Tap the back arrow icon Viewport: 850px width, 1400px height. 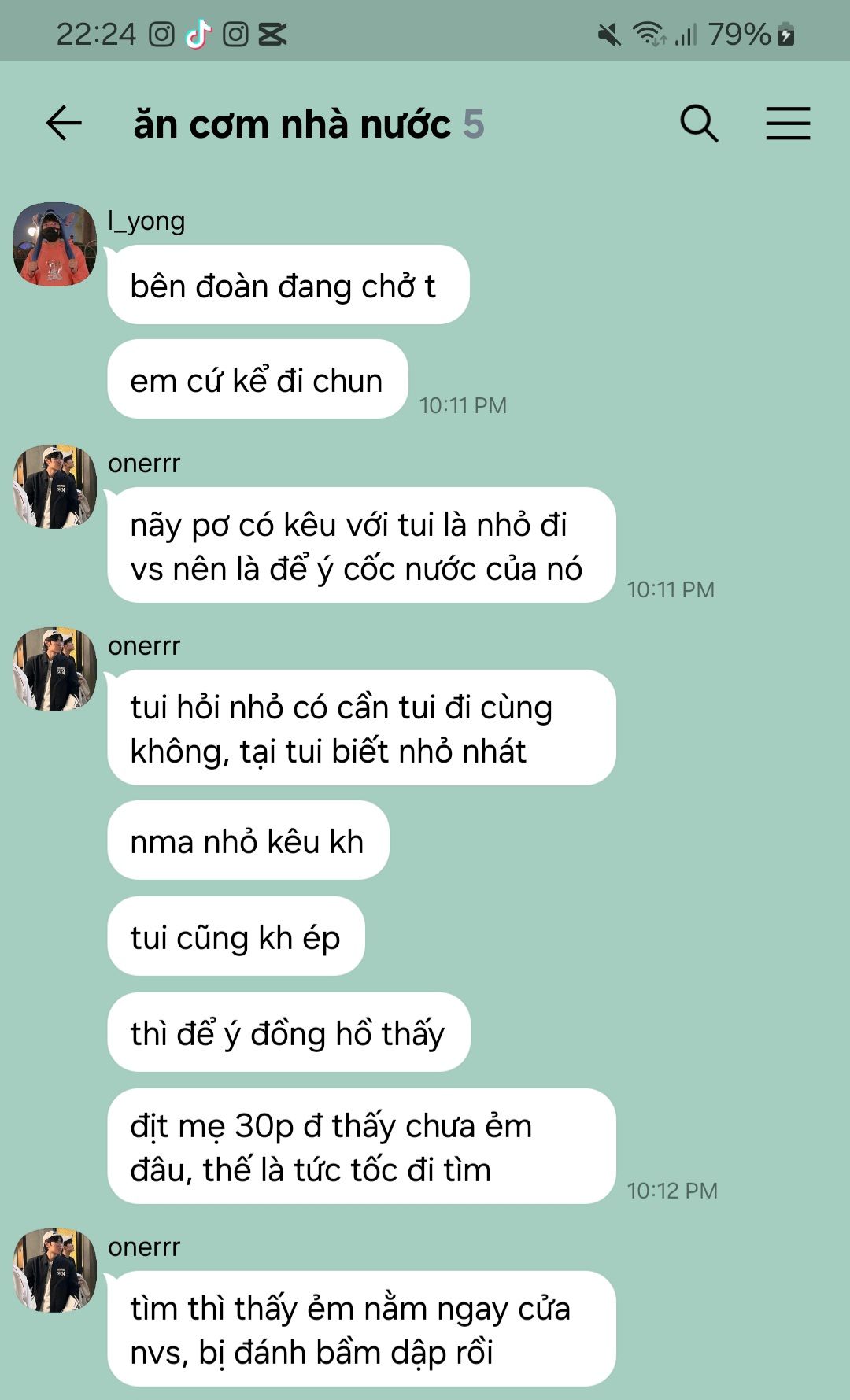click(64, 124)
